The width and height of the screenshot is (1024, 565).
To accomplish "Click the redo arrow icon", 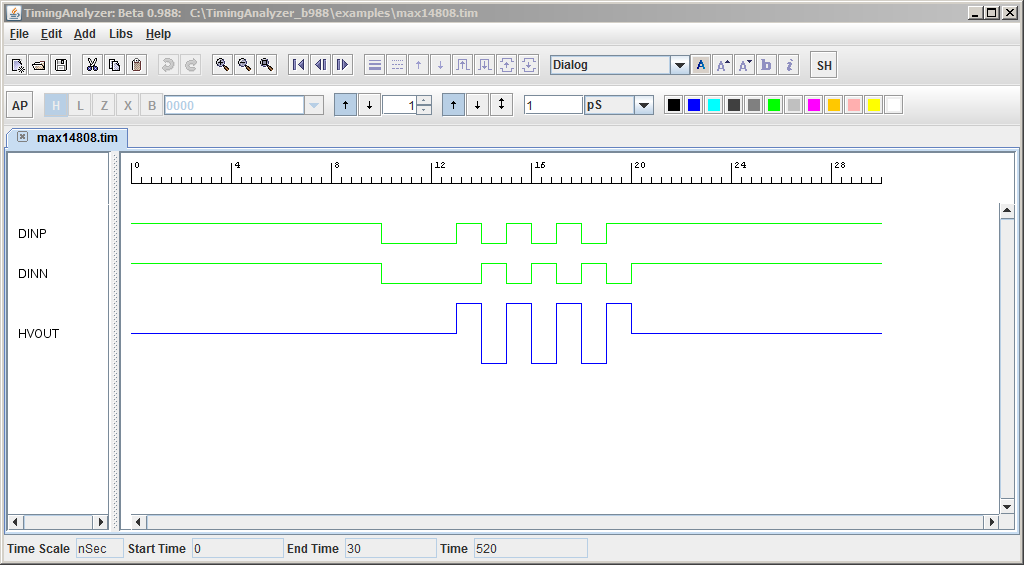I will point(191,65).
